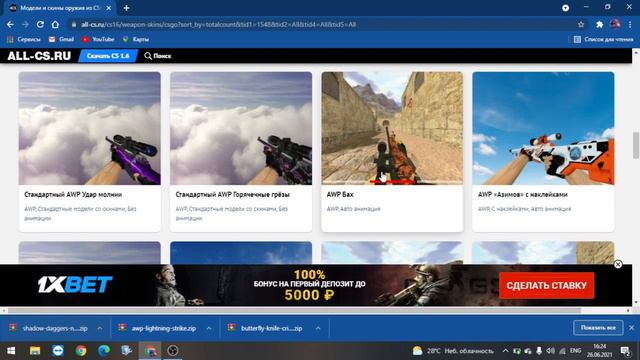
Task: Switch input language ENG
Action: pos(575,351)
